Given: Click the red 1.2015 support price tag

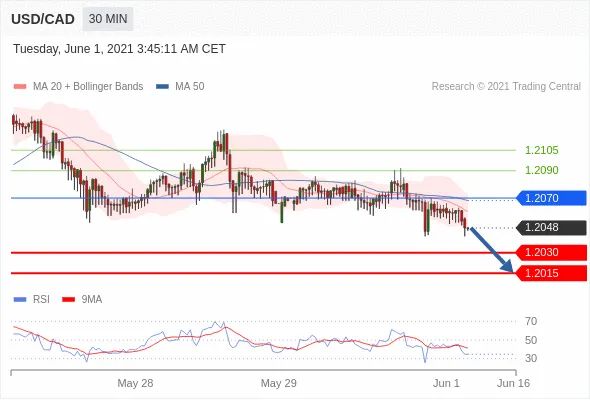Looking at the screenshot, I should click(x=551, y=273).
